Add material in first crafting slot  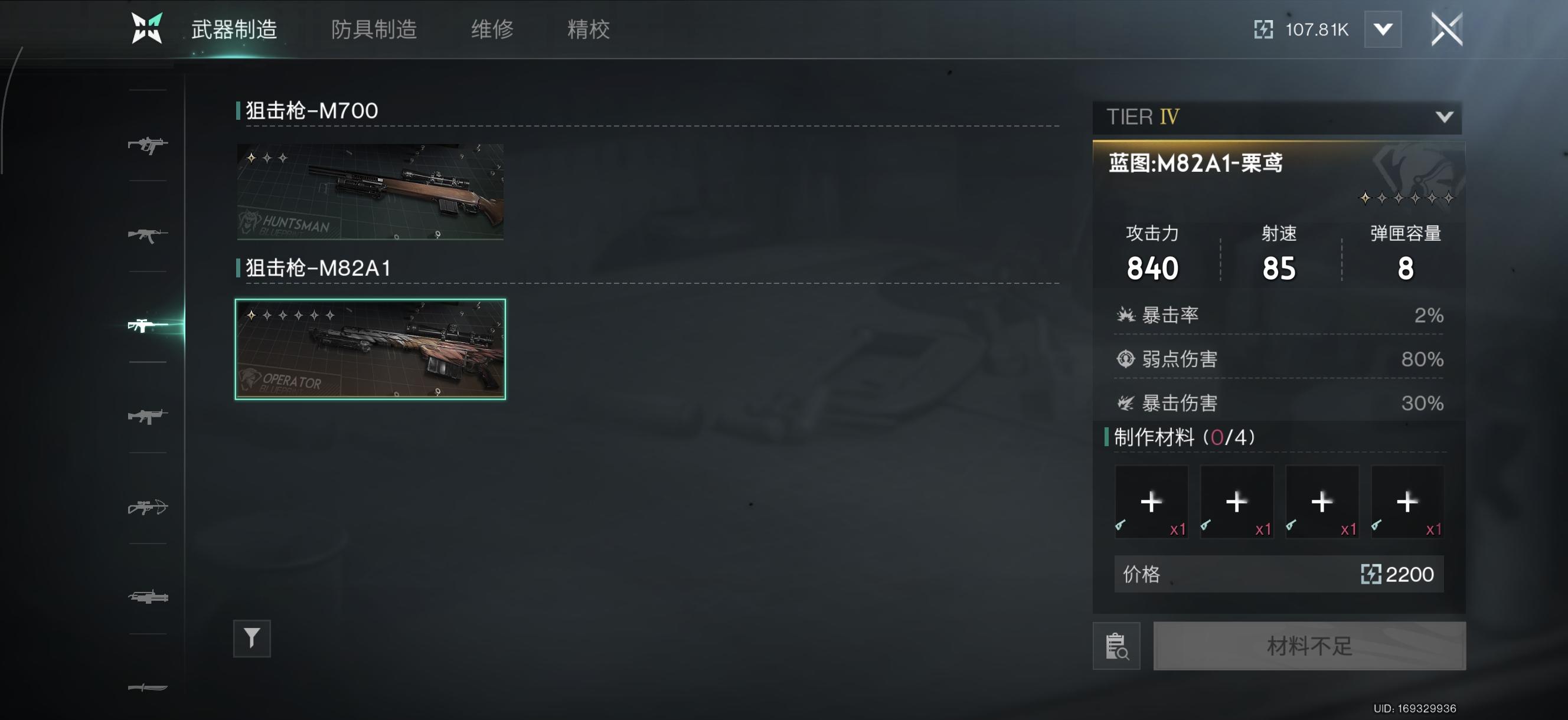tap(1151, 502)
